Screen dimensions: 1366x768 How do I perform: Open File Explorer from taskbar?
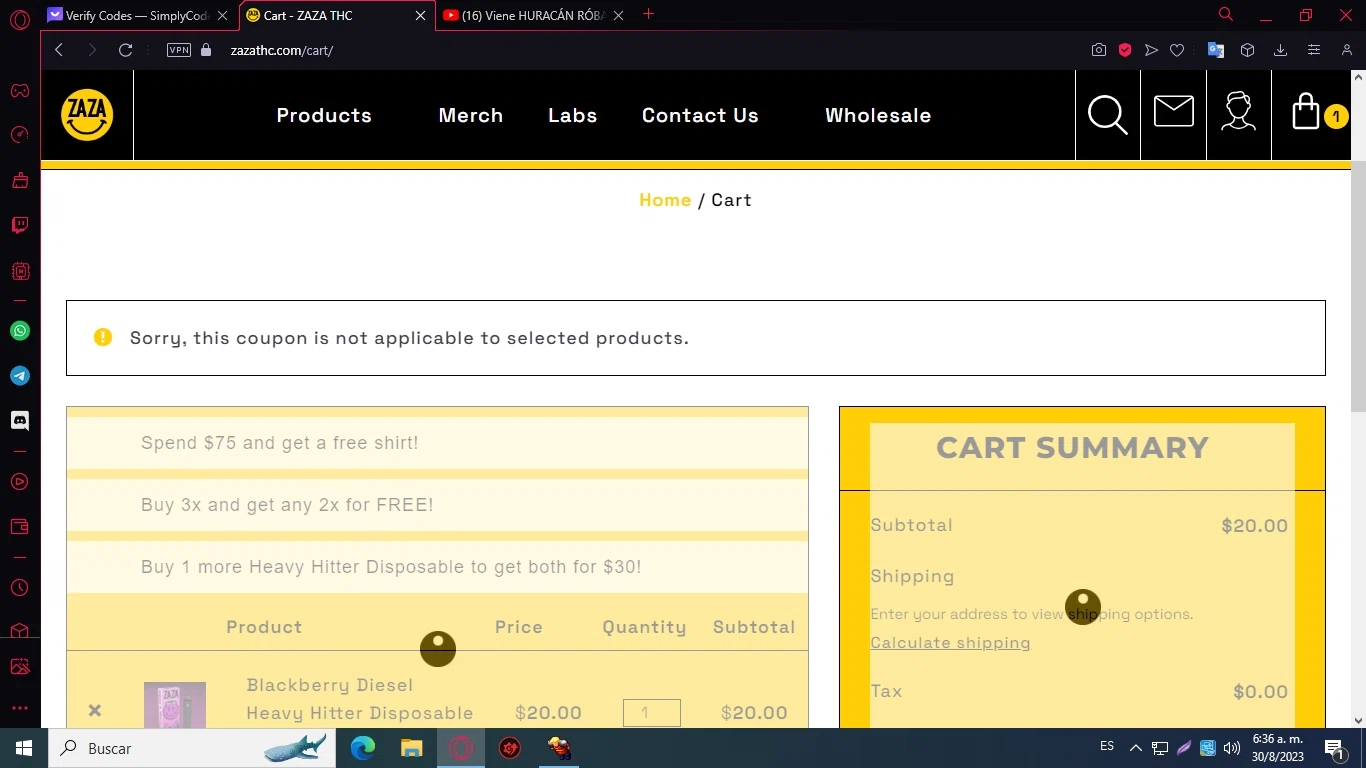point(412,748)
